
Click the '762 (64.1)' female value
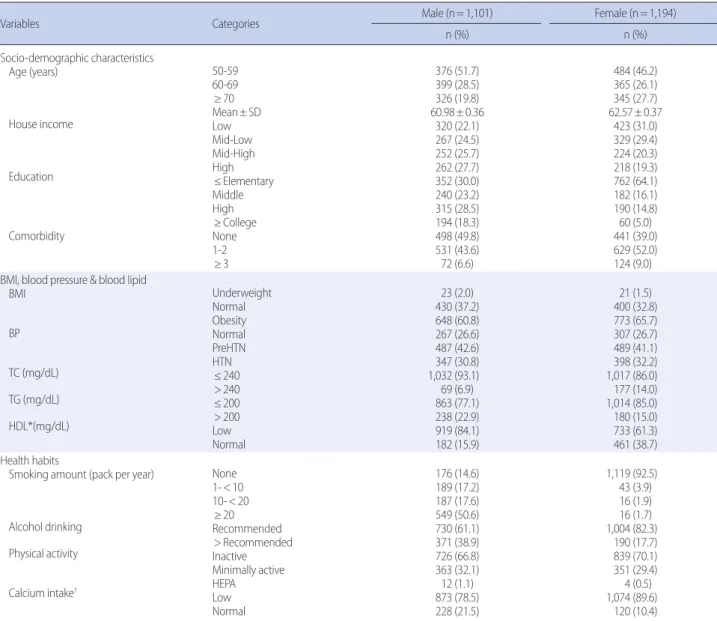(x=635, y=181)
